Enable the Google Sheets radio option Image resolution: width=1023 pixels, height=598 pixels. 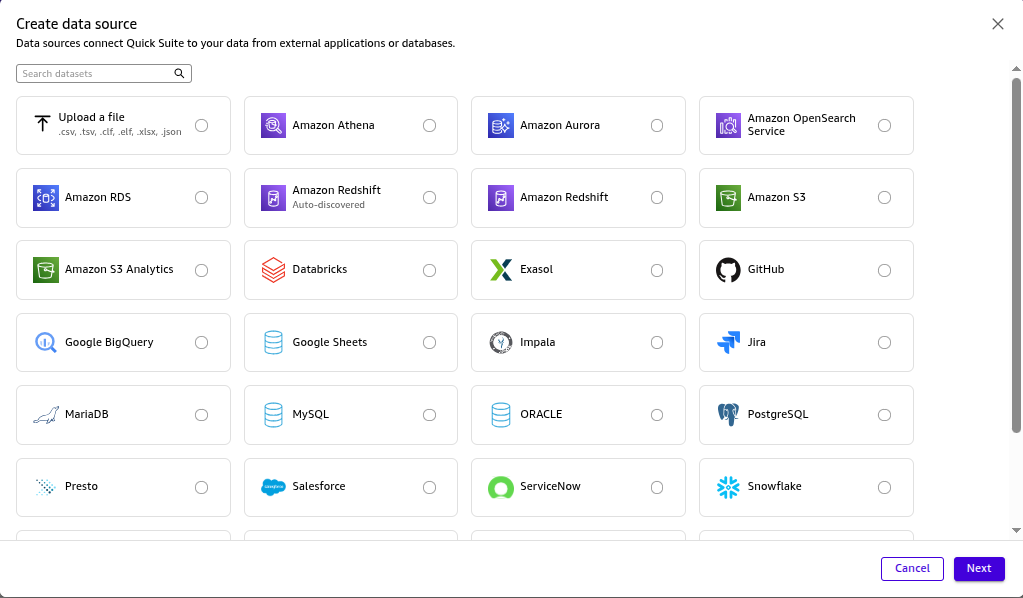point(429,342)
